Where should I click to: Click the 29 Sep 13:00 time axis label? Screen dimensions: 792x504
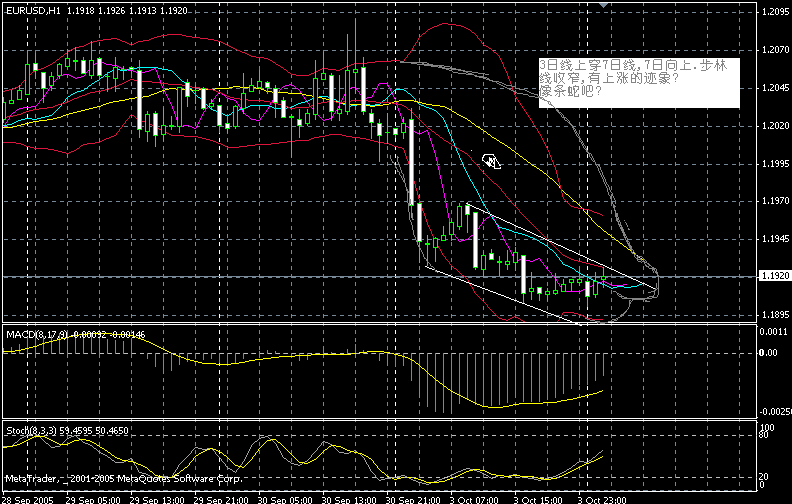pyautogui.click(x=157, y=499)
